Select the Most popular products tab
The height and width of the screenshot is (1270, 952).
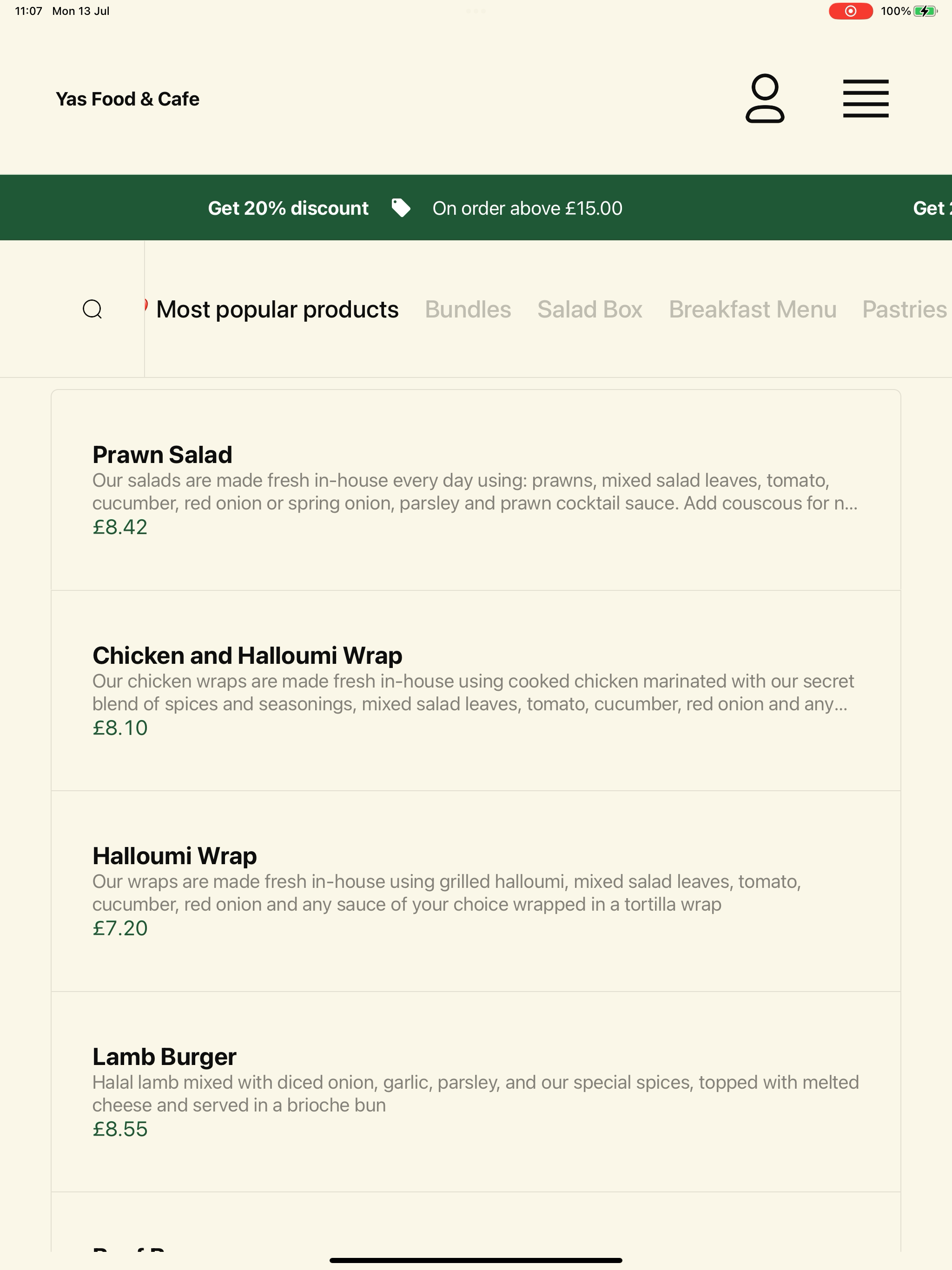pos(278,310)
